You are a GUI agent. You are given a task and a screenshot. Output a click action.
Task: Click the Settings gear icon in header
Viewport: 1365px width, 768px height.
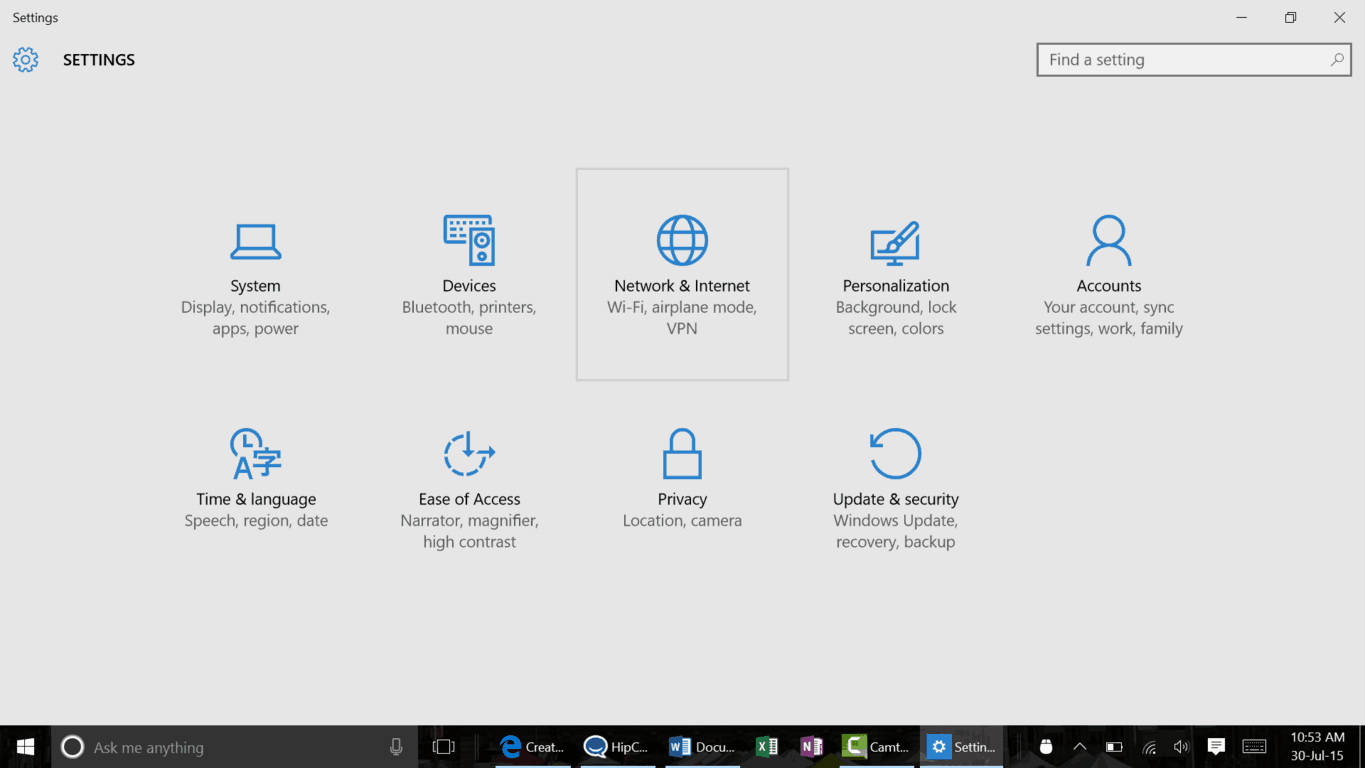25,60
